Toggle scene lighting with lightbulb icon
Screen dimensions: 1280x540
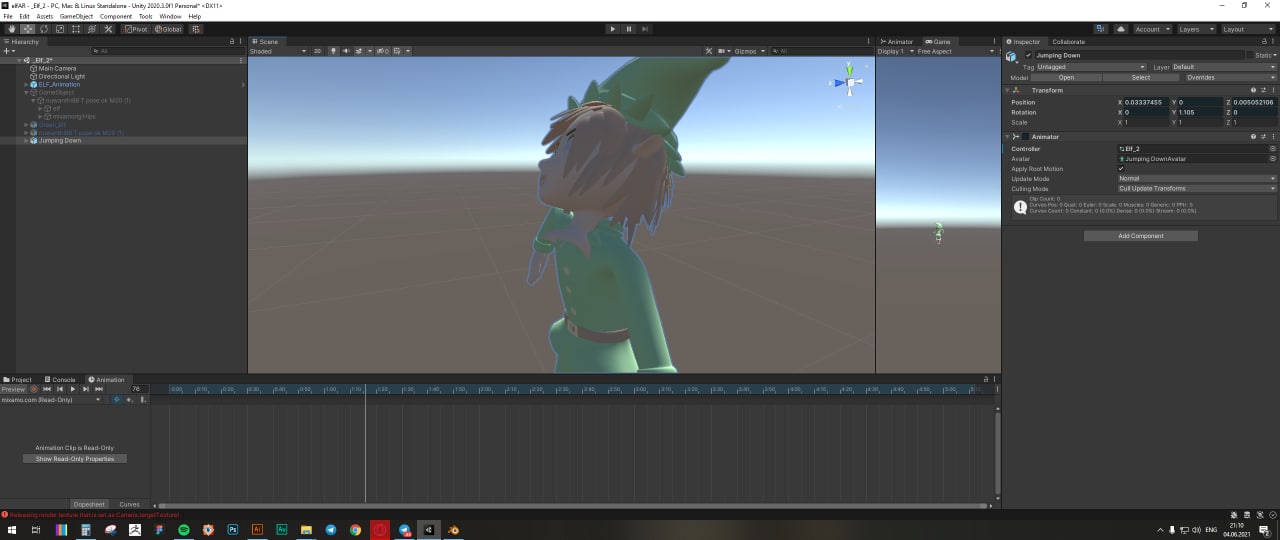pos(333,51)
